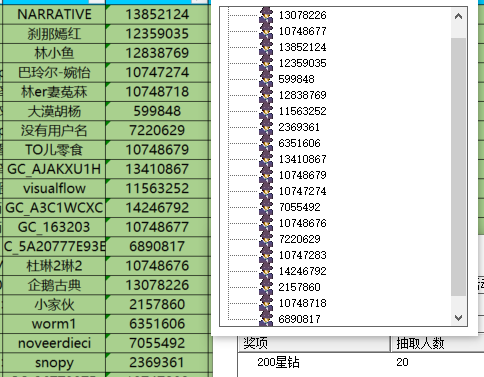Viewport: 484px width, 377px height.
Task: Click the icon next to 6890817 in list
Action: point(266,318)
